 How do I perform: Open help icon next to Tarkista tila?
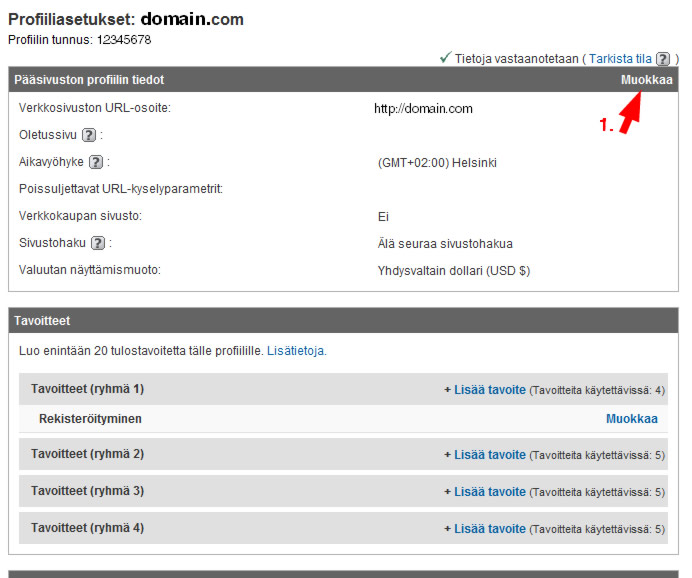[662, 59]
